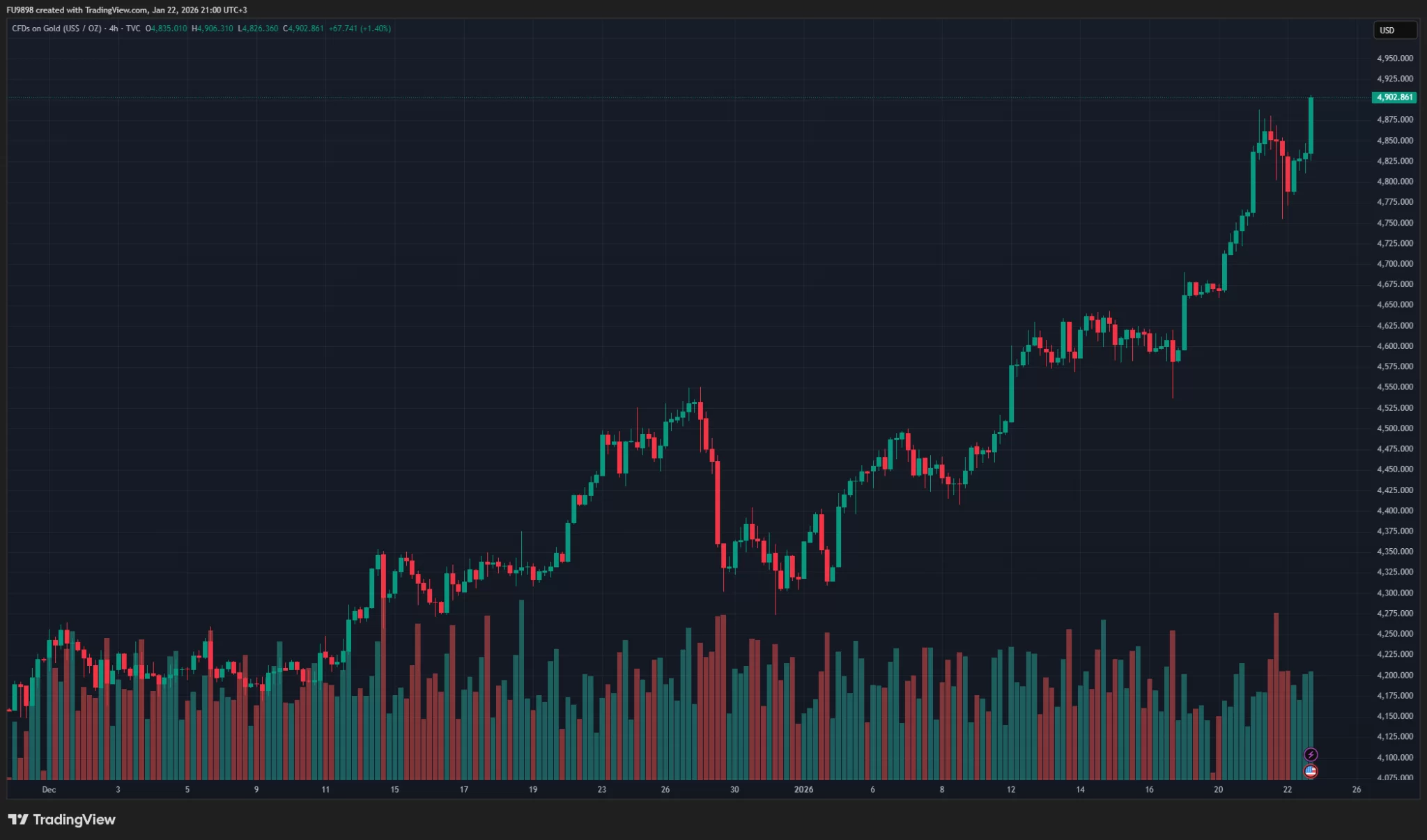Click the Close value 4,902.861 in legend
1427x840 pixels.
(306, 29)
